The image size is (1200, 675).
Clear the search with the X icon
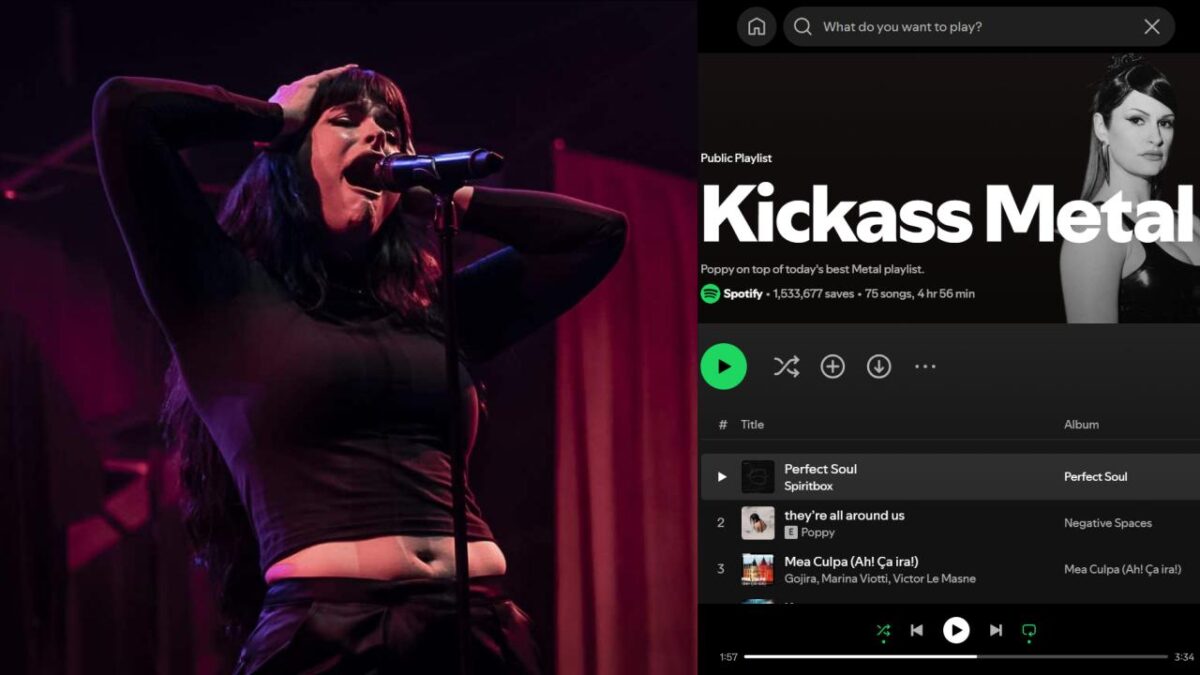(x=1152, y=27)
